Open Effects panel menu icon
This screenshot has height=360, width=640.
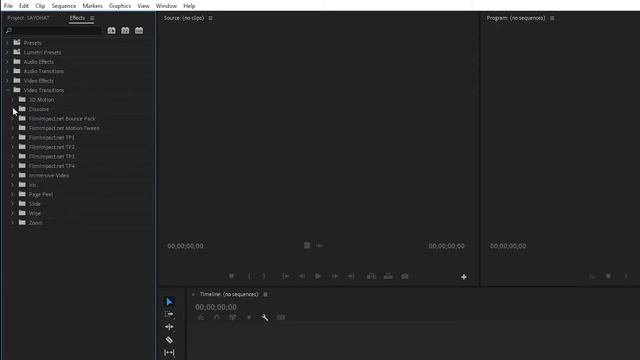[x=92, y=18]
